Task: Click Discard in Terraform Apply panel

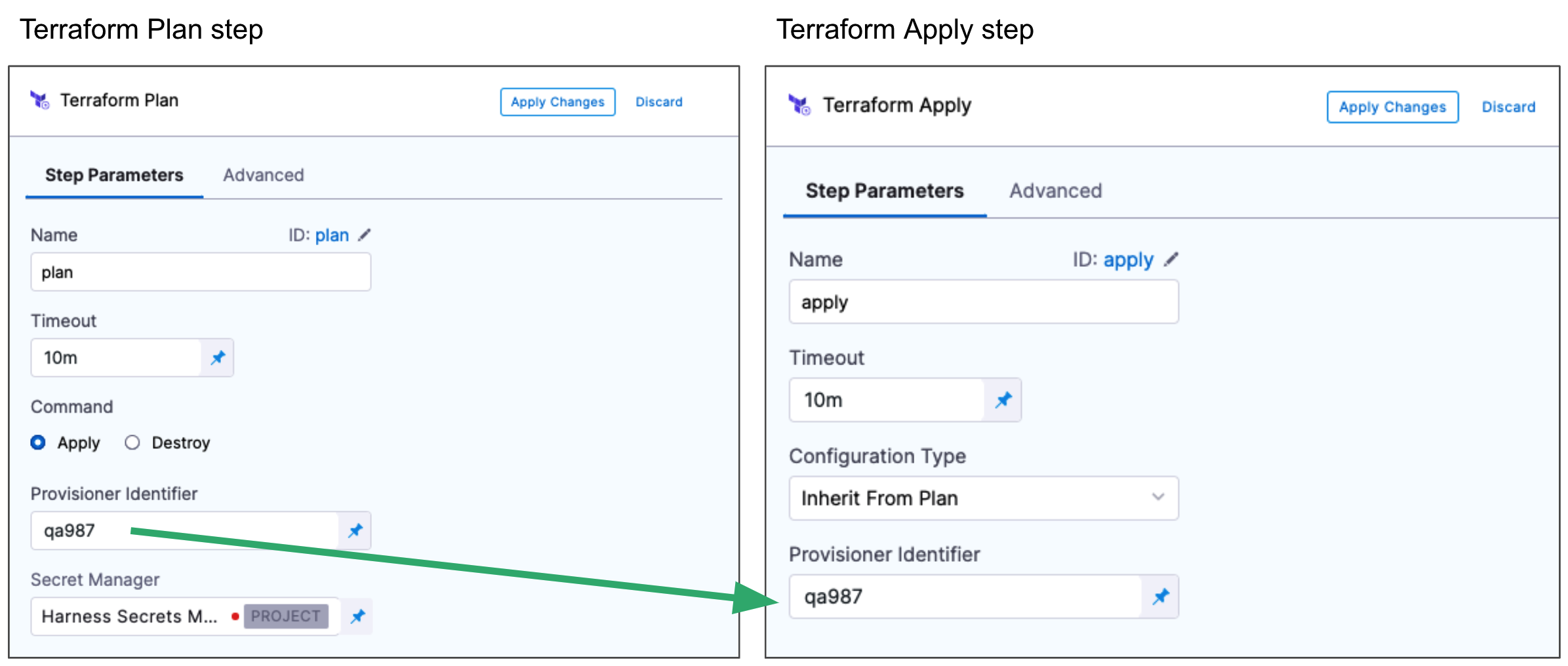Action: click(1508, 107)
